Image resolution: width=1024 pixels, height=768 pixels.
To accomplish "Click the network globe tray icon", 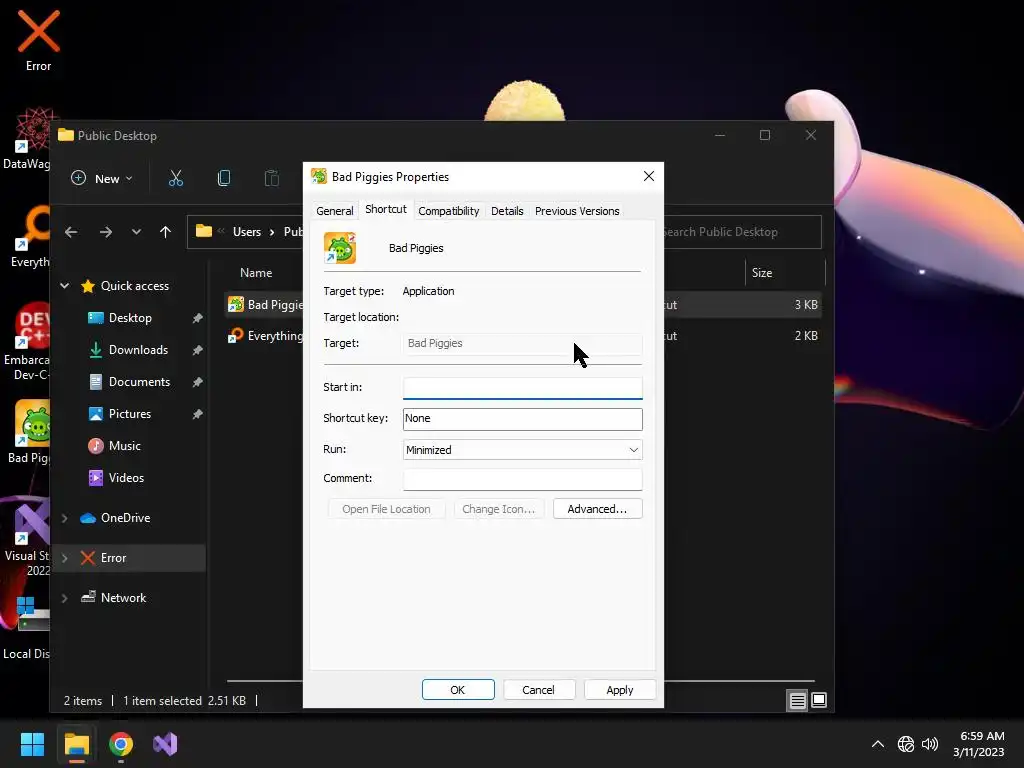I will tap(905, 744).
